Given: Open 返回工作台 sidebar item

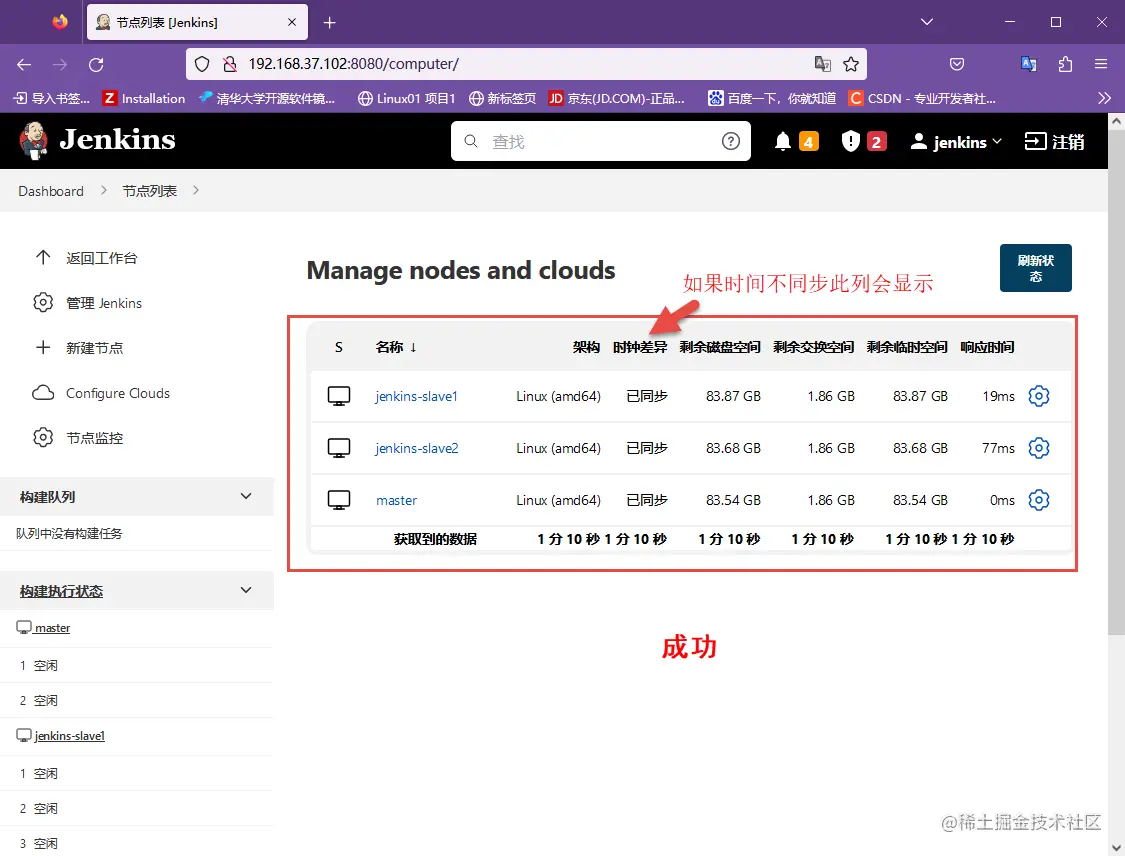Looking at the screenshot, I should 86,258.
